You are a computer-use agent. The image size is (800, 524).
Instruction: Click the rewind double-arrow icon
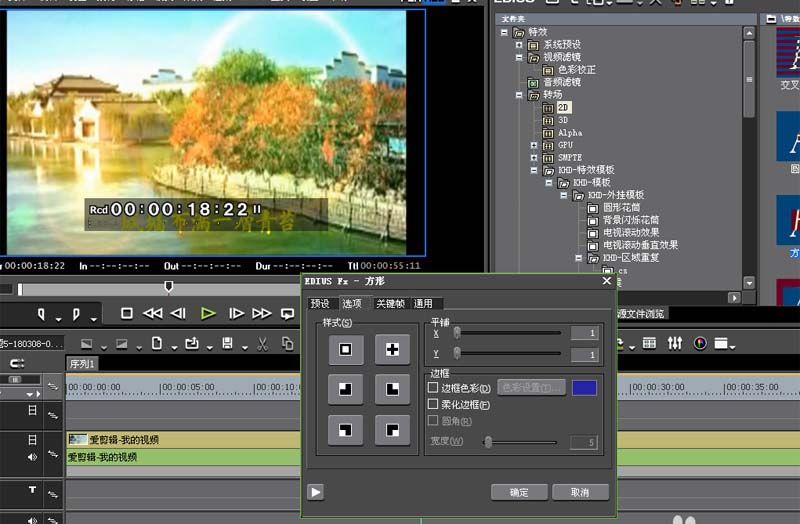coord(152,313)
